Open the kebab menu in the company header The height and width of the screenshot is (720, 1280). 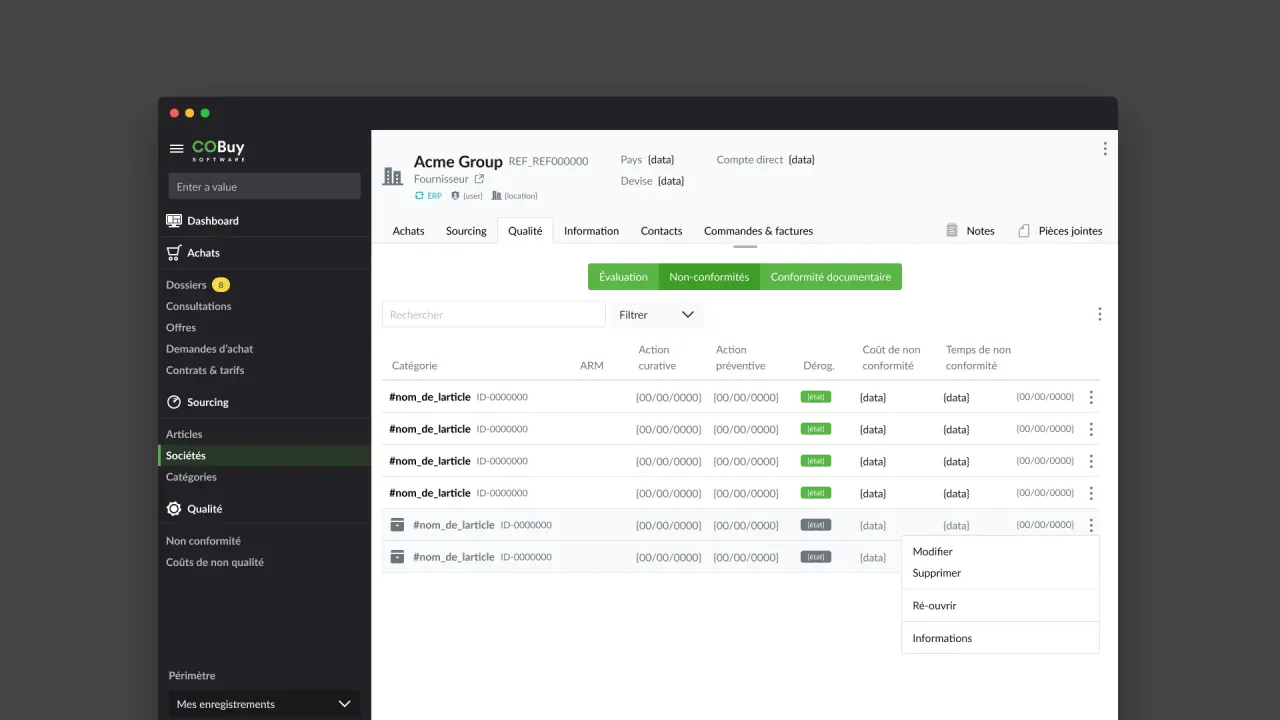(1104, 149)
